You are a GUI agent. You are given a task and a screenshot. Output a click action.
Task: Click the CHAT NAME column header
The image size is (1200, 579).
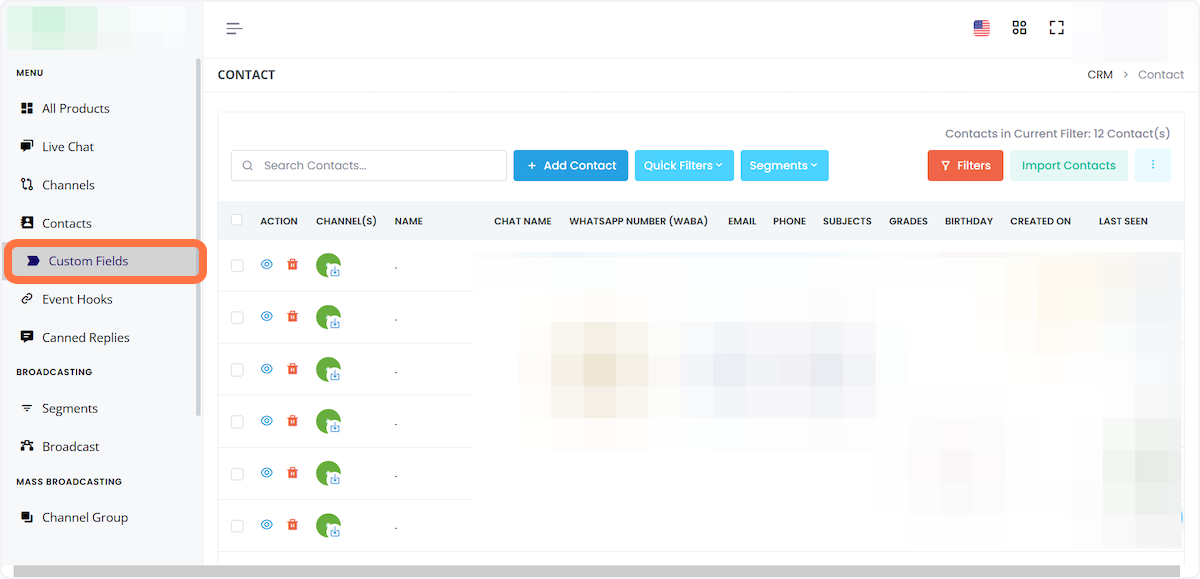[x=523, y=221]
